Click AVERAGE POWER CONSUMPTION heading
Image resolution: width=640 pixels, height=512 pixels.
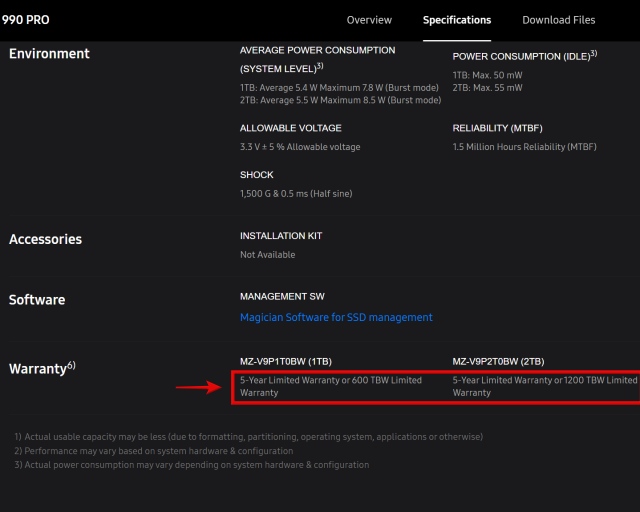pyautogui.click(x=317, y=59)
